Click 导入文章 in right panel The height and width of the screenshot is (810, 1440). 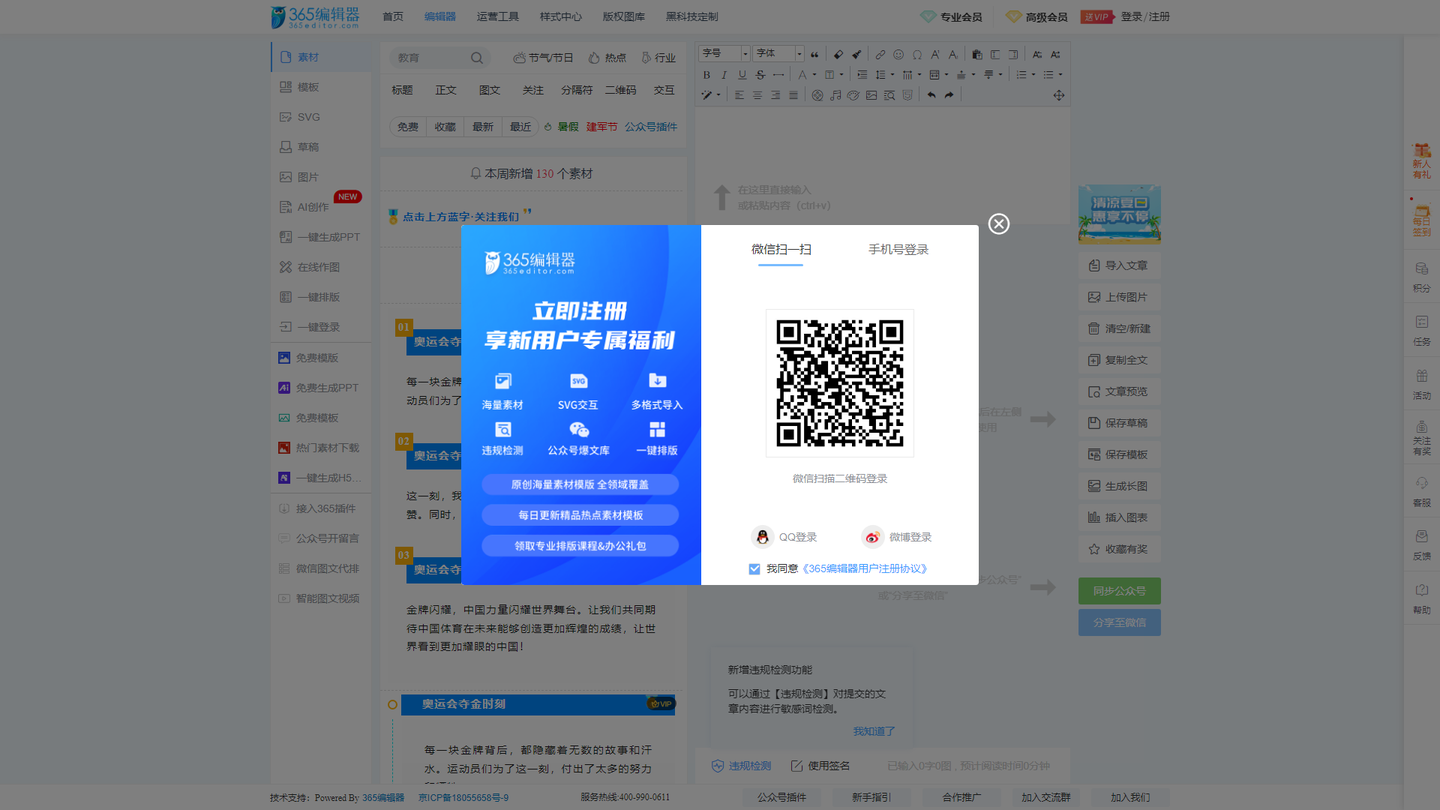coord(1119,266)
